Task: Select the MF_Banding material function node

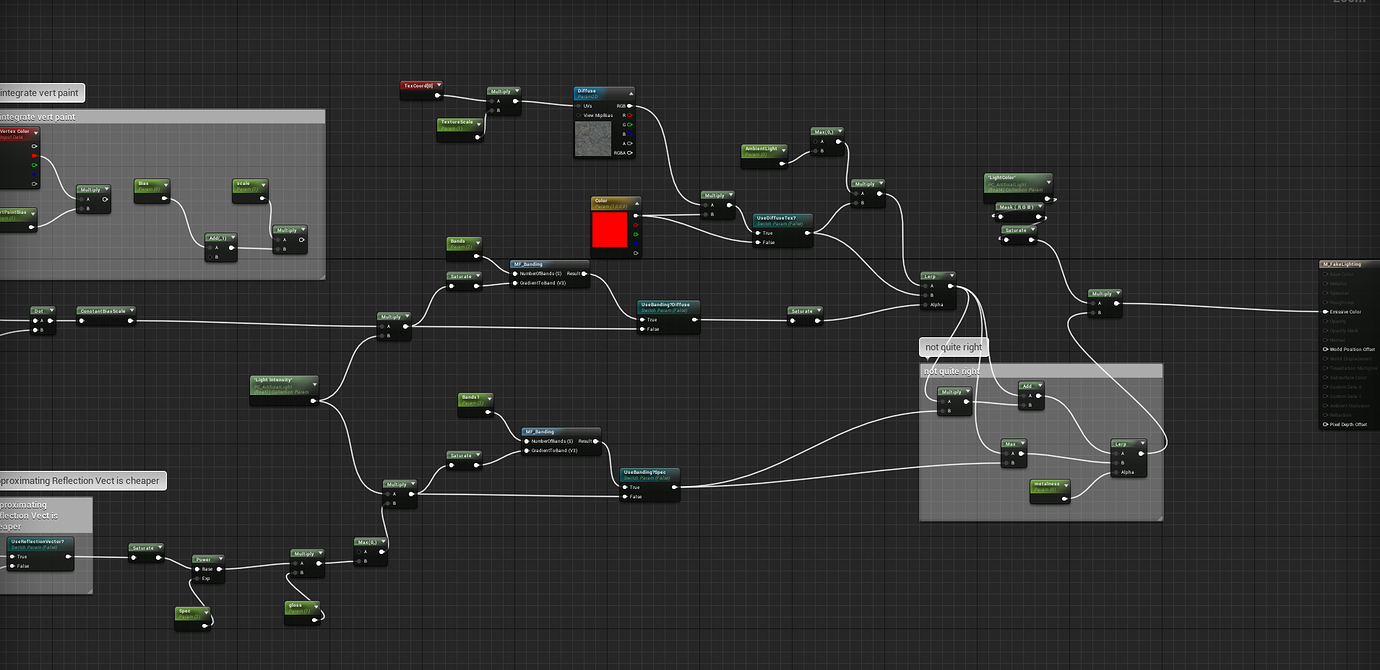Action: click(527, 264)
